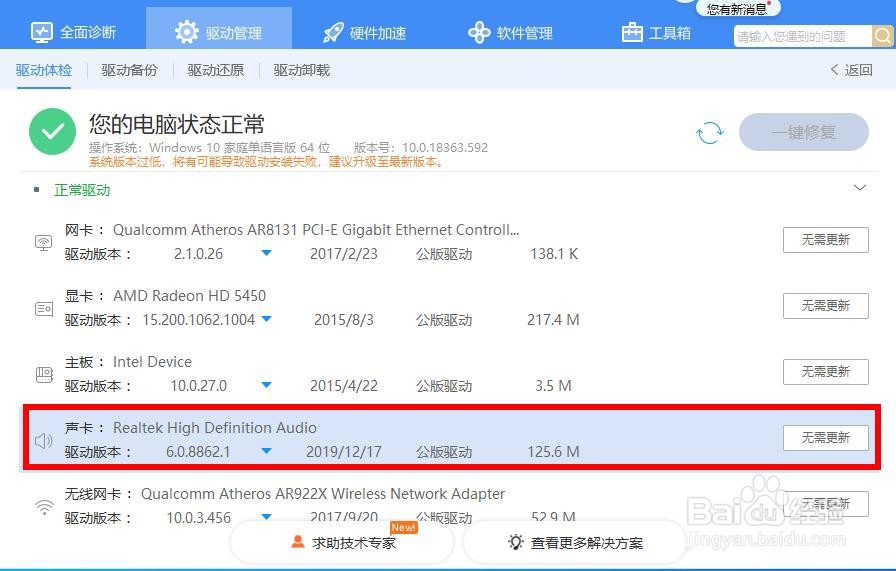Open version dropdown for 15.200.1062.1004
The image size is (896, 571).
(266, 319)
